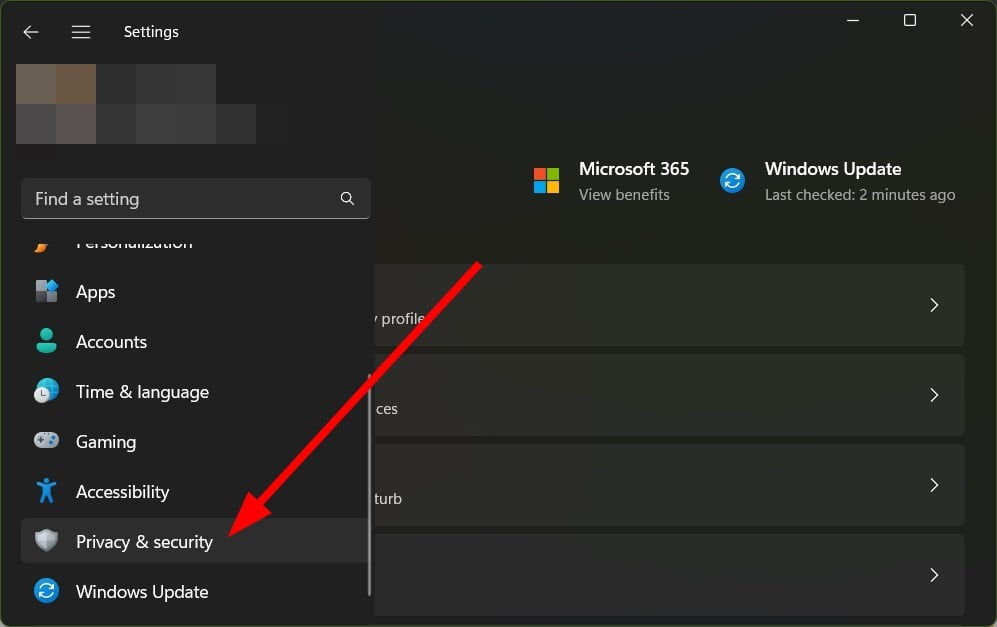
Task: Select Privacy & security from the menu
Action: tap(144, 541)
